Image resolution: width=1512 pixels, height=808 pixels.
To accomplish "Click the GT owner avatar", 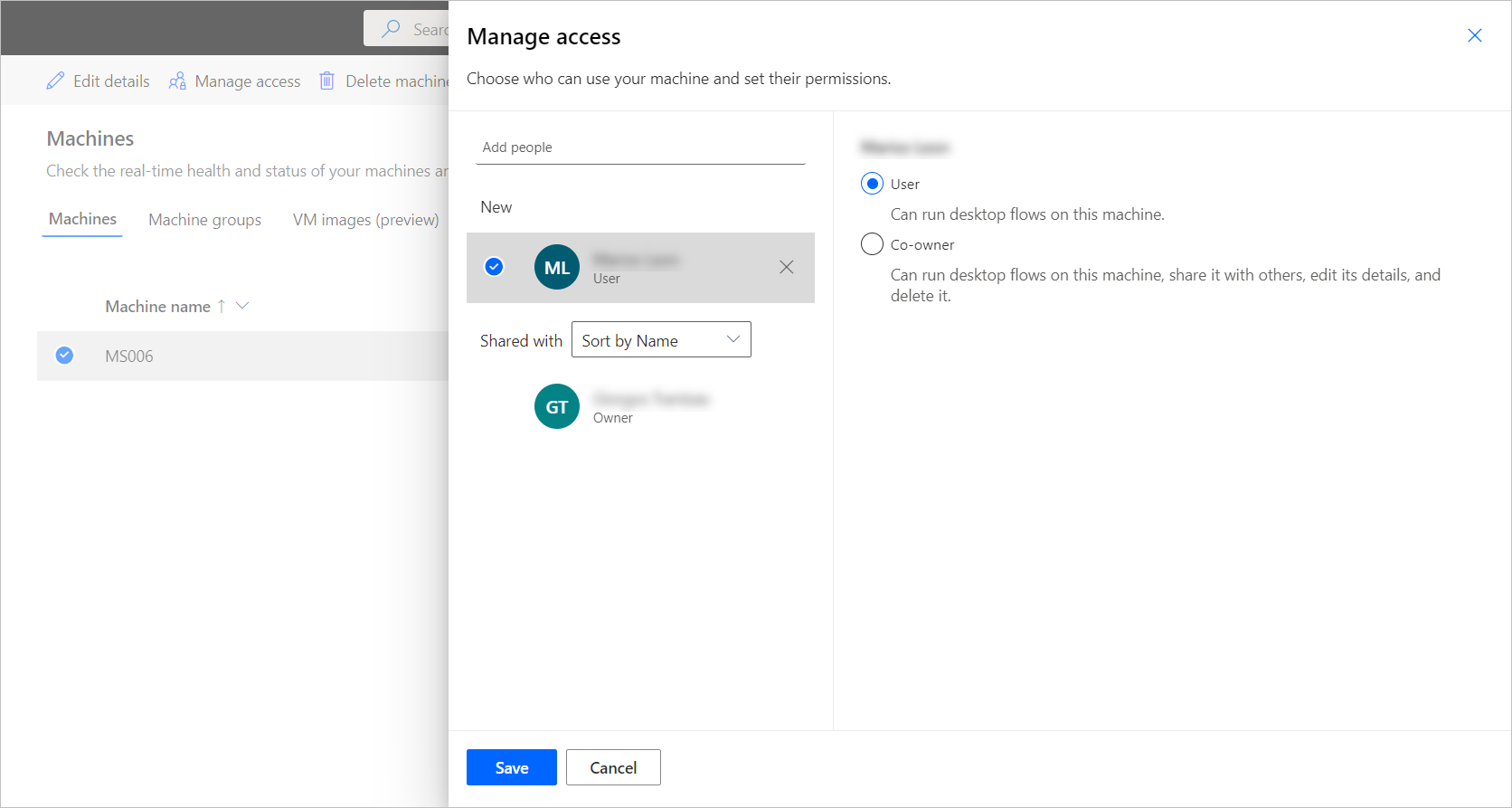I will 556,406.
